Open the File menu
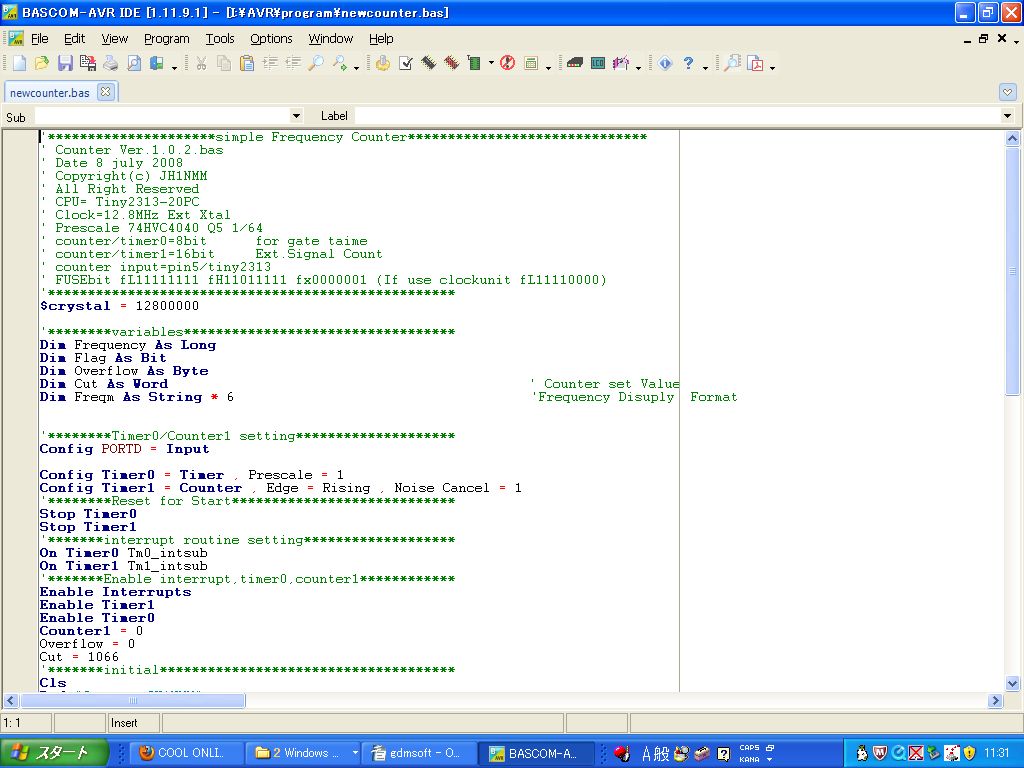This screenshot has height=768, width=1024. pos(40,39)
